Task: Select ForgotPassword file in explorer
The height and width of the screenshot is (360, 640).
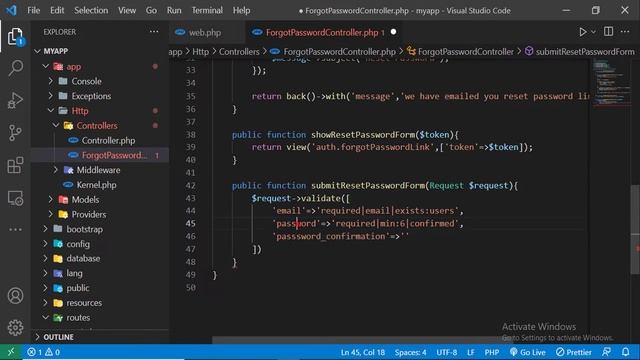Action: click(100, 155)
